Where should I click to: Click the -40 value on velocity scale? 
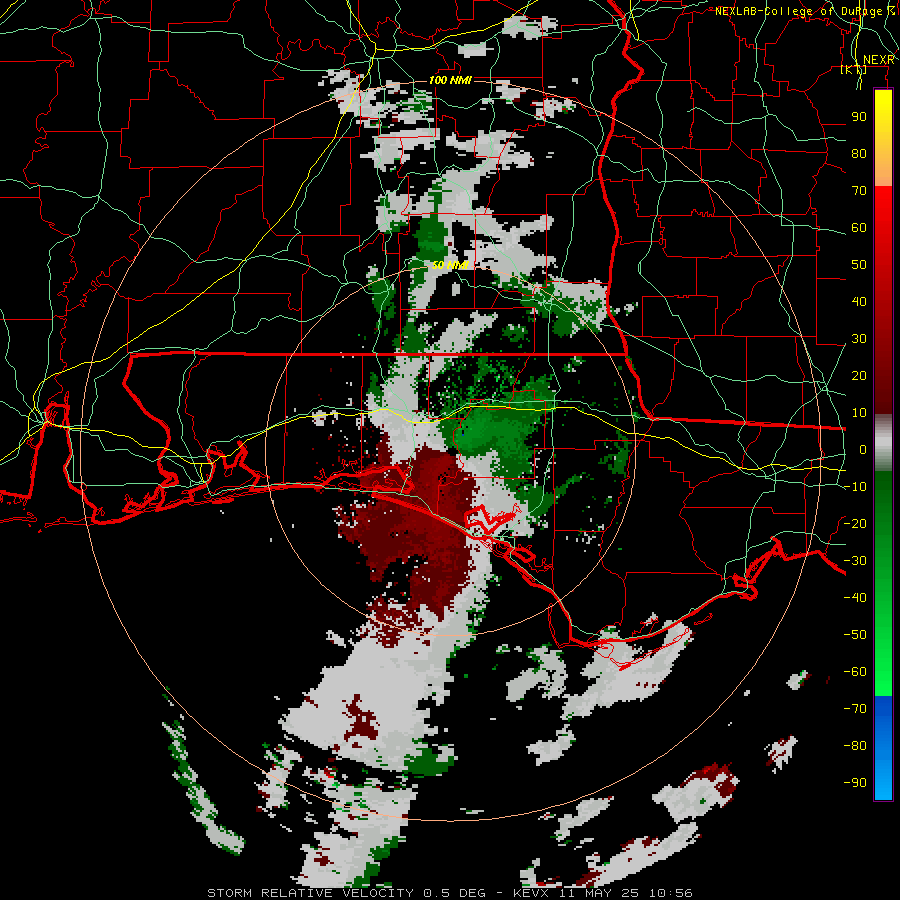[x=855, y=598]
